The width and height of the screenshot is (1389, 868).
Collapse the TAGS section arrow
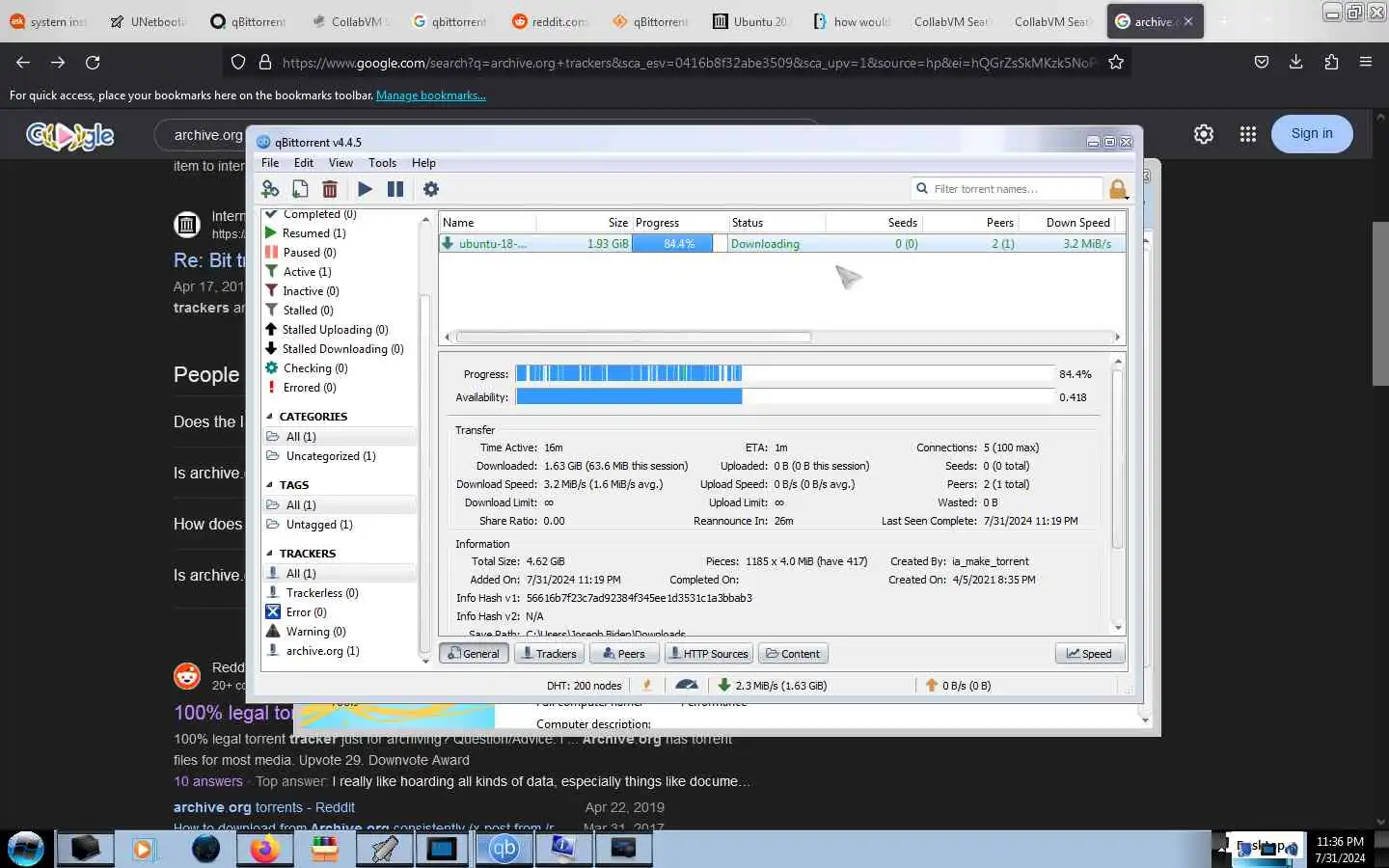[x=269, y=485]
